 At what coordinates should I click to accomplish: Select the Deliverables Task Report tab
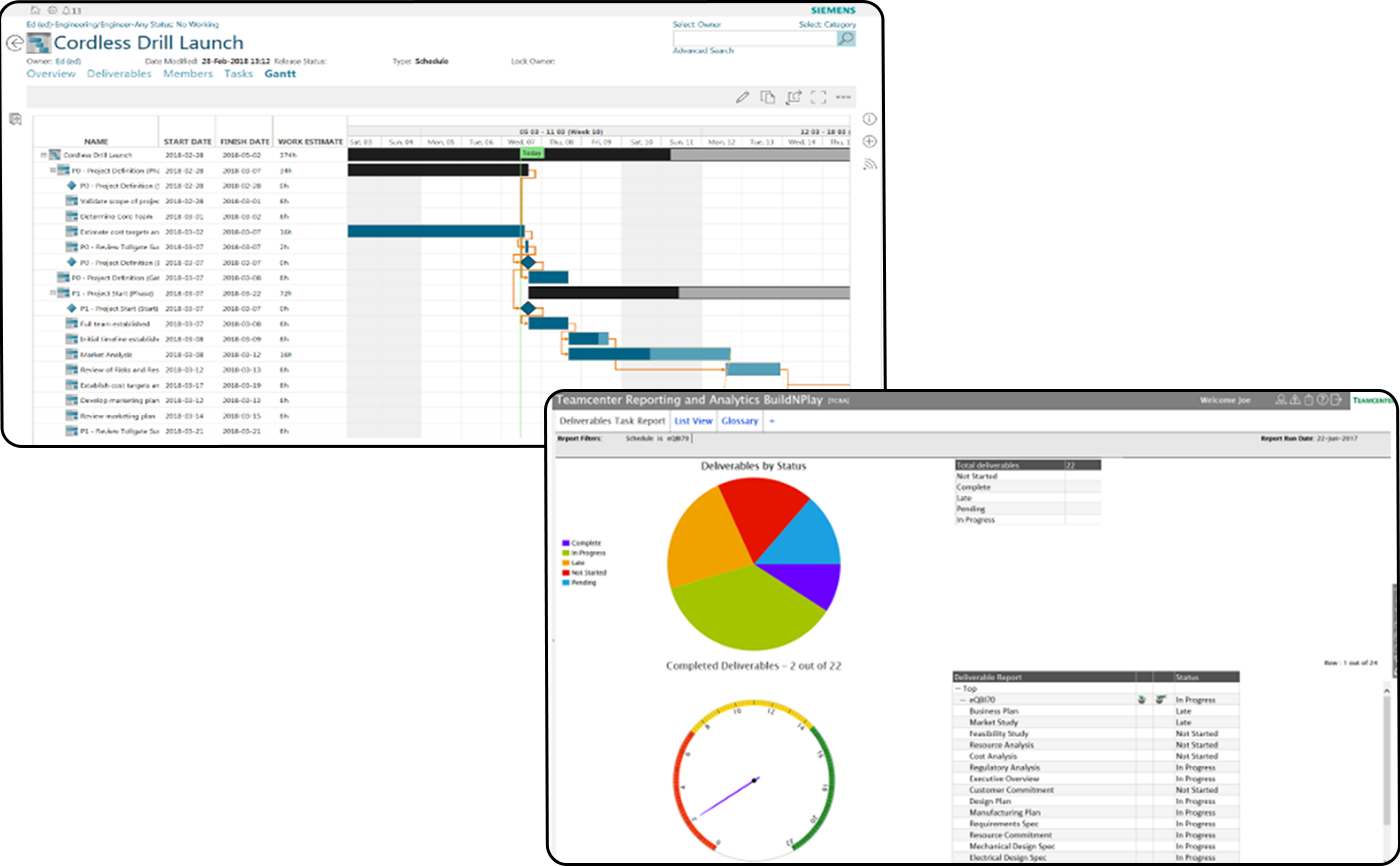(612, 421)
